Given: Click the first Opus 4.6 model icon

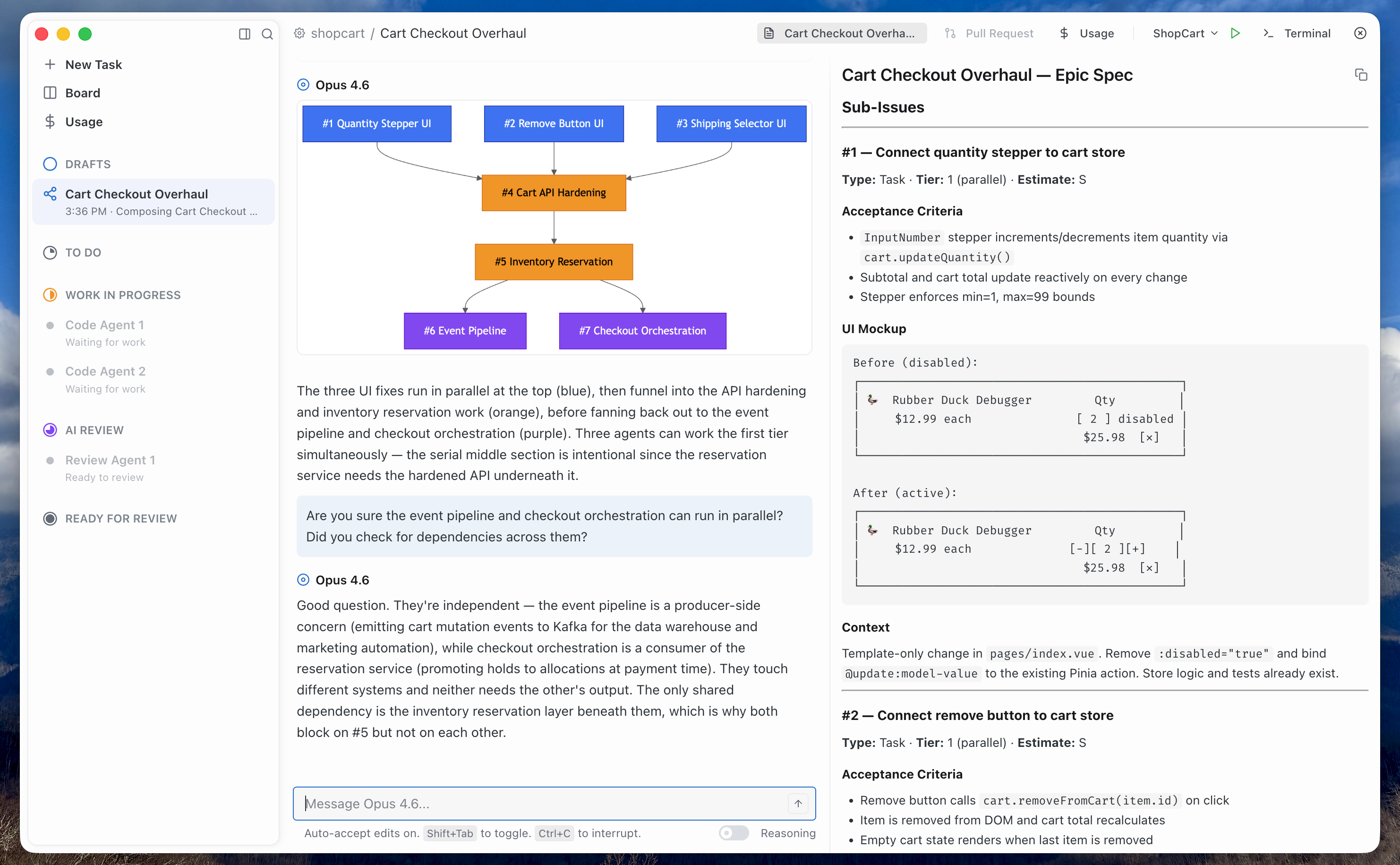Looking at the screenshot, I should [x=303, y=85].
